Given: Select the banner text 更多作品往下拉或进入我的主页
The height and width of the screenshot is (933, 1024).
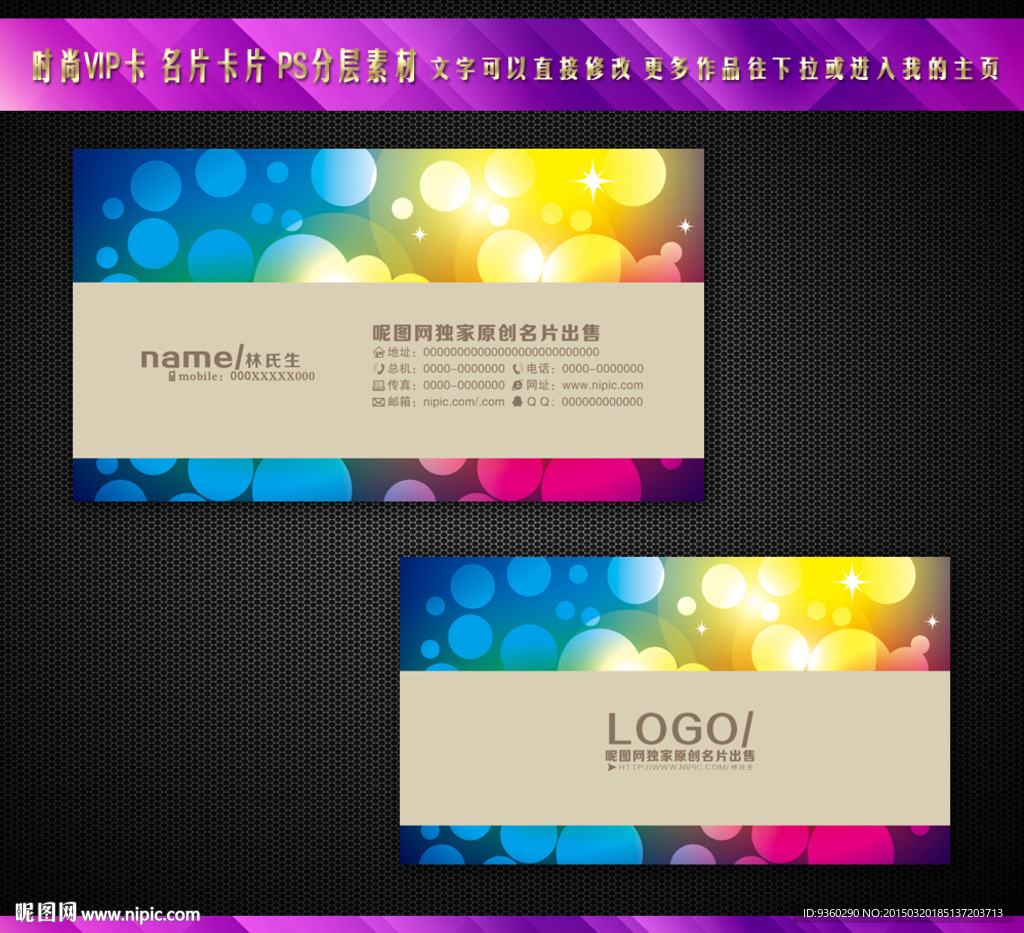Looking at the screenshot, I should pyautogui.click(x=822, y=68).
